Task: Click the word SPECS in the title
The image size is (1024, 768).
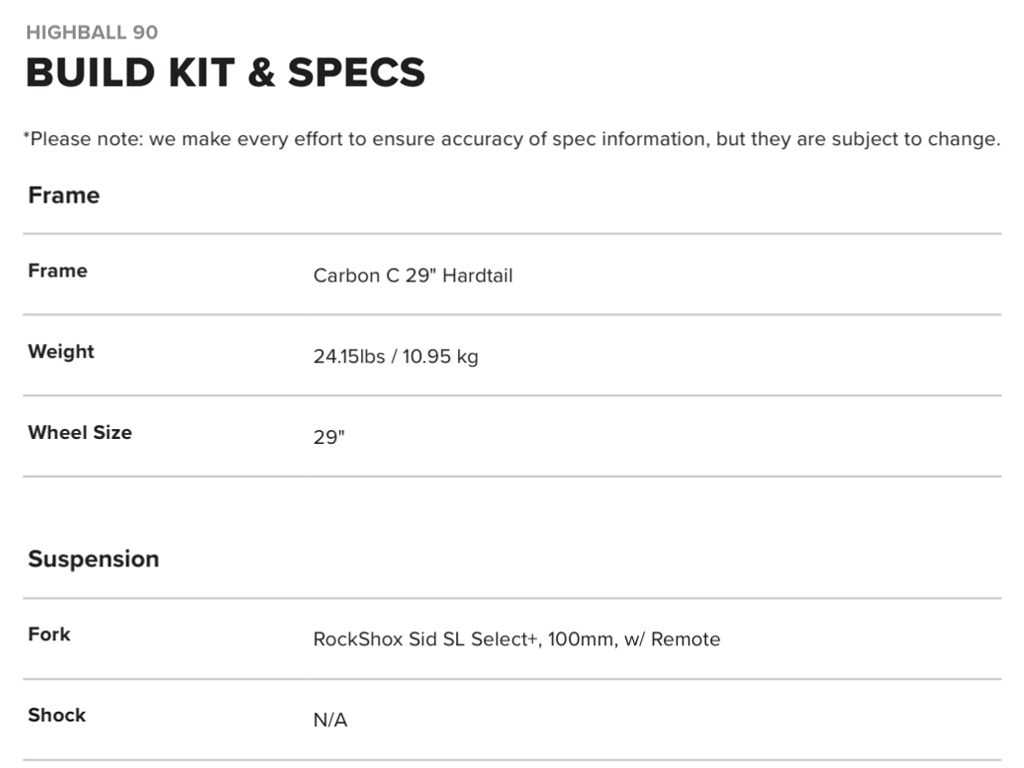Action: tap(356, 73)
